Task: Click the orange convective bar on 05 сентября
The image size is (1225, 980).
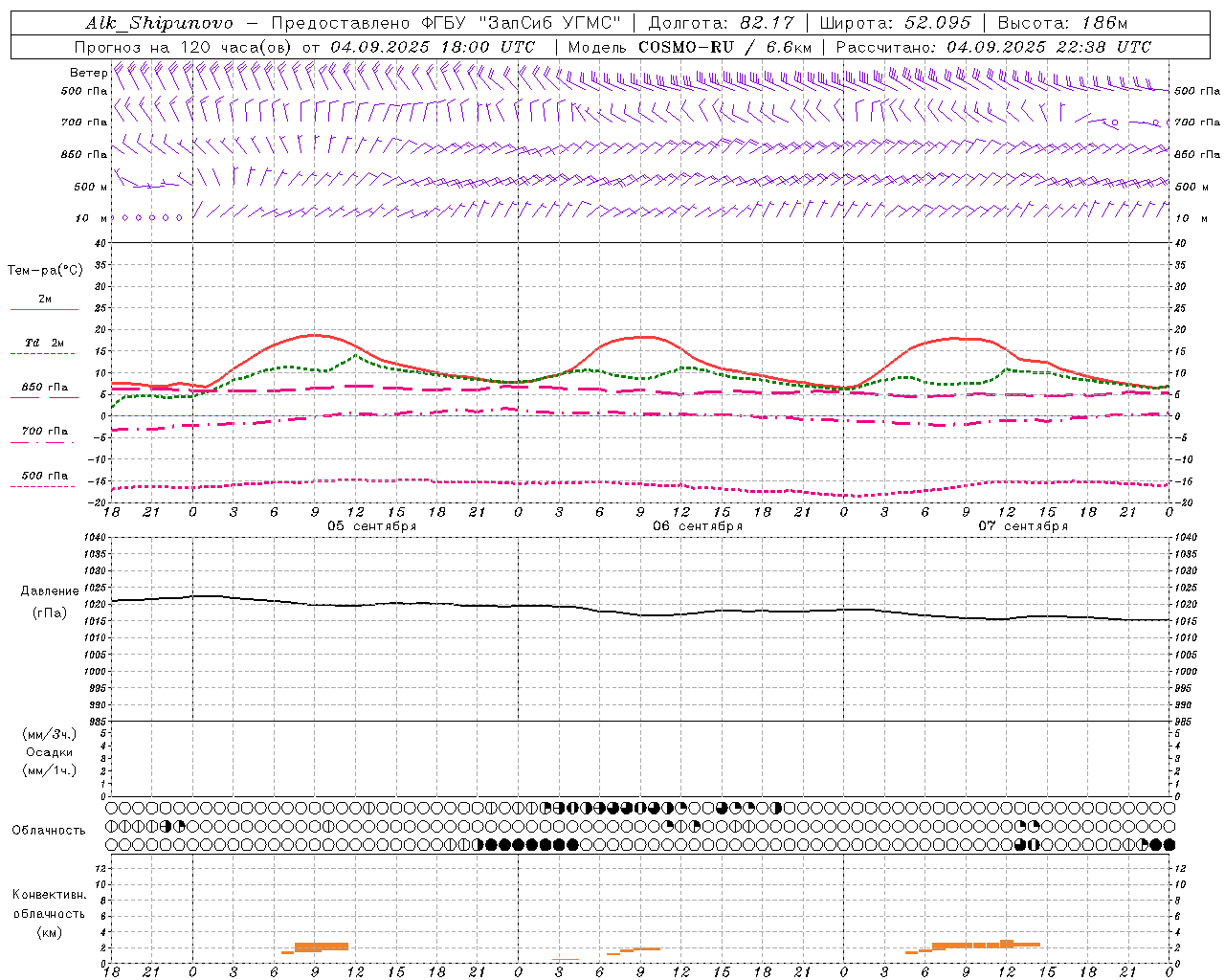Action: pyautogui.click(x=322, y=947)
